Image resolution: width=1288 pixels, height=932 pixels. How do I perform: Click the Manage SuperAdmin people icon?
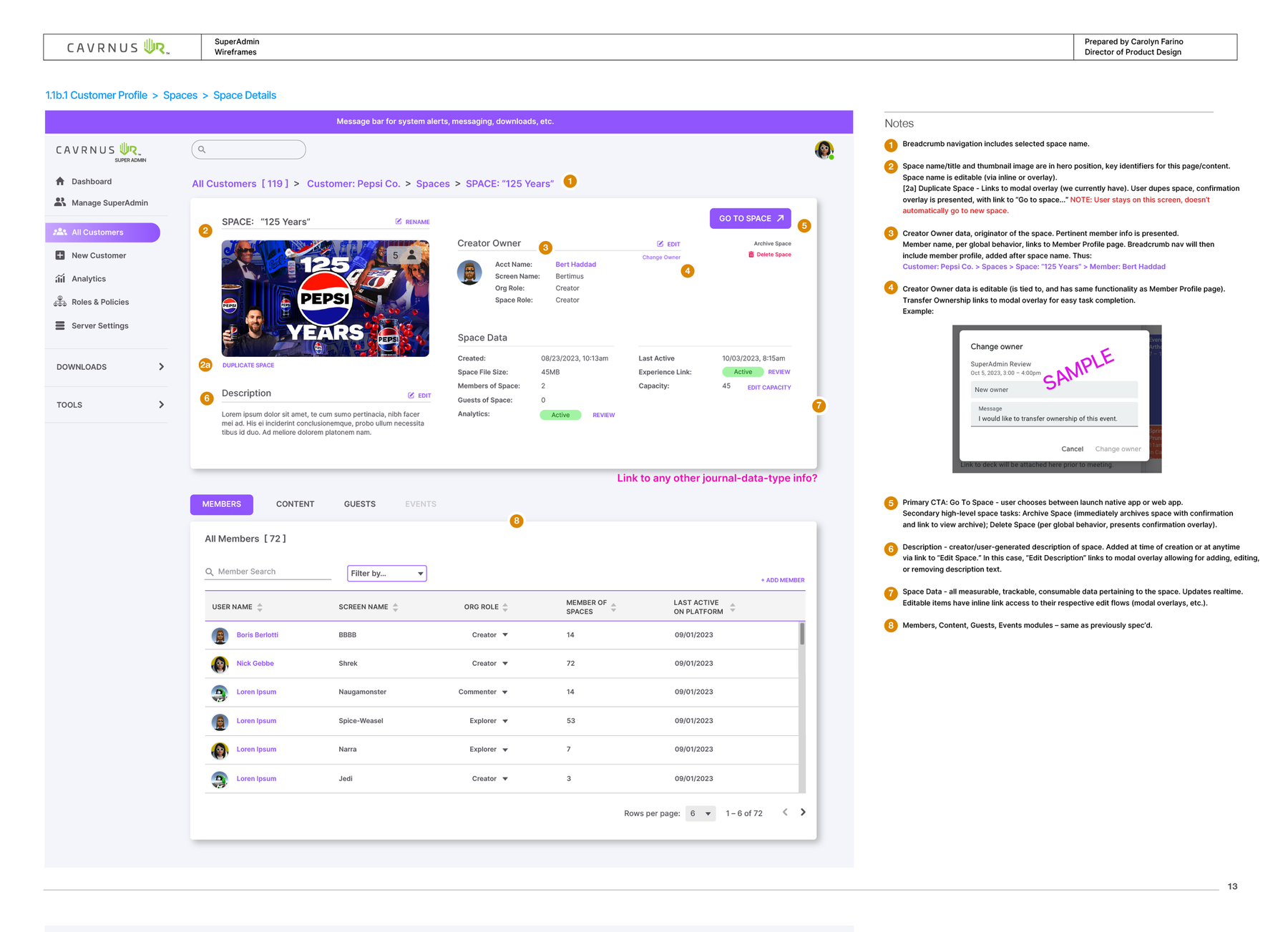pos(60,202)
